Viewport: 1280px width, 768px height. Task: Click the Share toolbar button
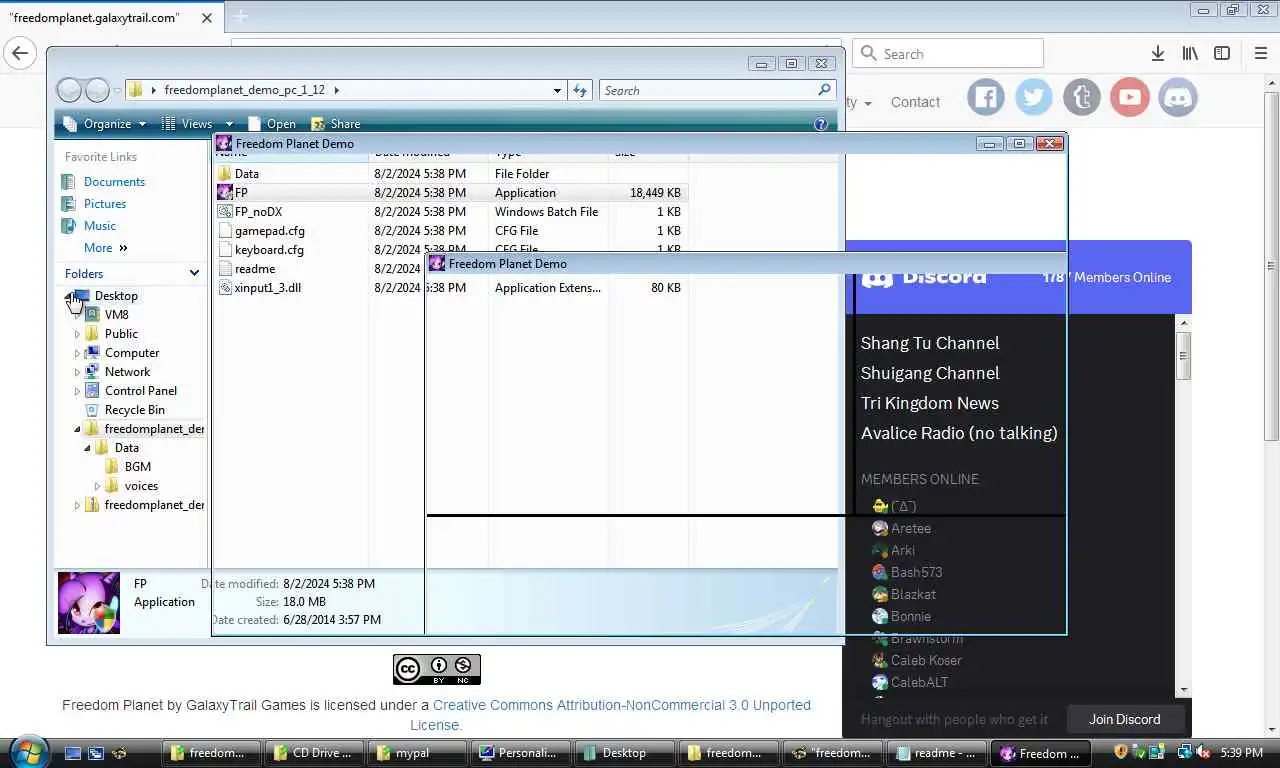[336, 124]
